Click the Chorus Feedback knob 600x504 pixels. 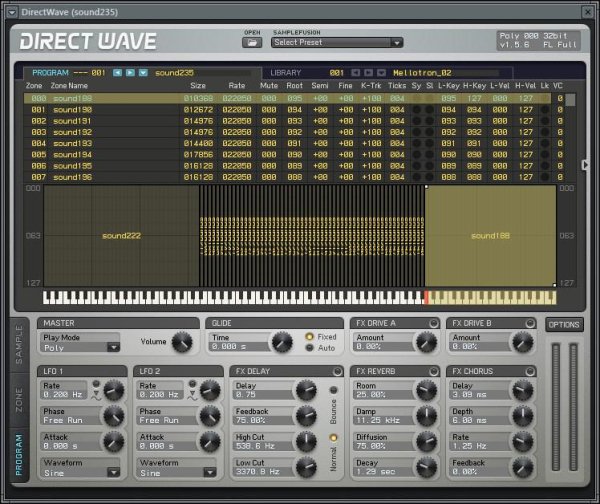tap(523, 467)
